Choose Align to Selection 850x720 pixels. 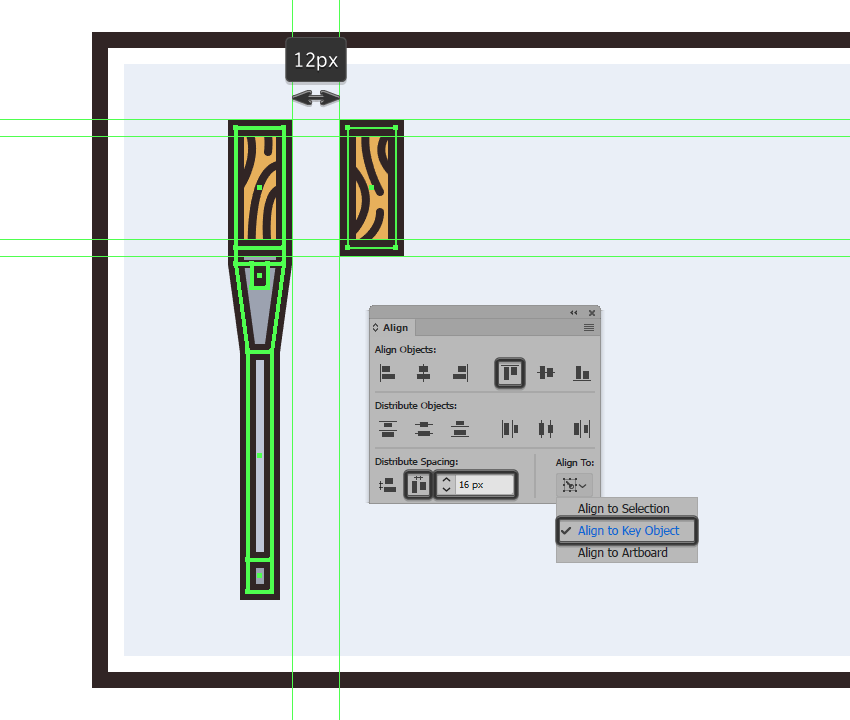(x=623, y=509)
